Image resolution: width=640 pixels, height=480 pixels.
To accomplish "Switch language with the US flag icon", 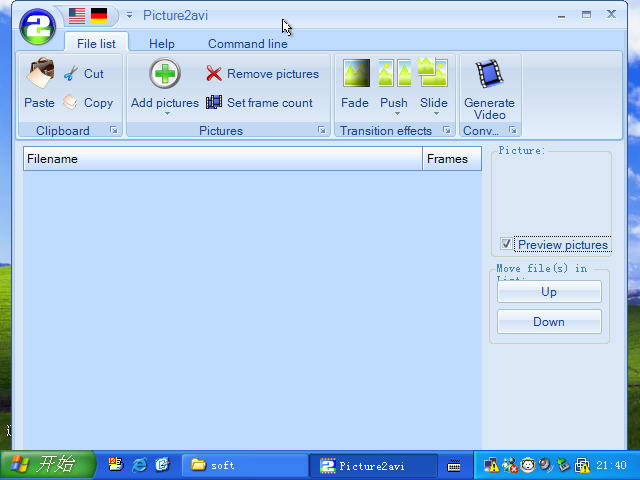I will point(77,16).
